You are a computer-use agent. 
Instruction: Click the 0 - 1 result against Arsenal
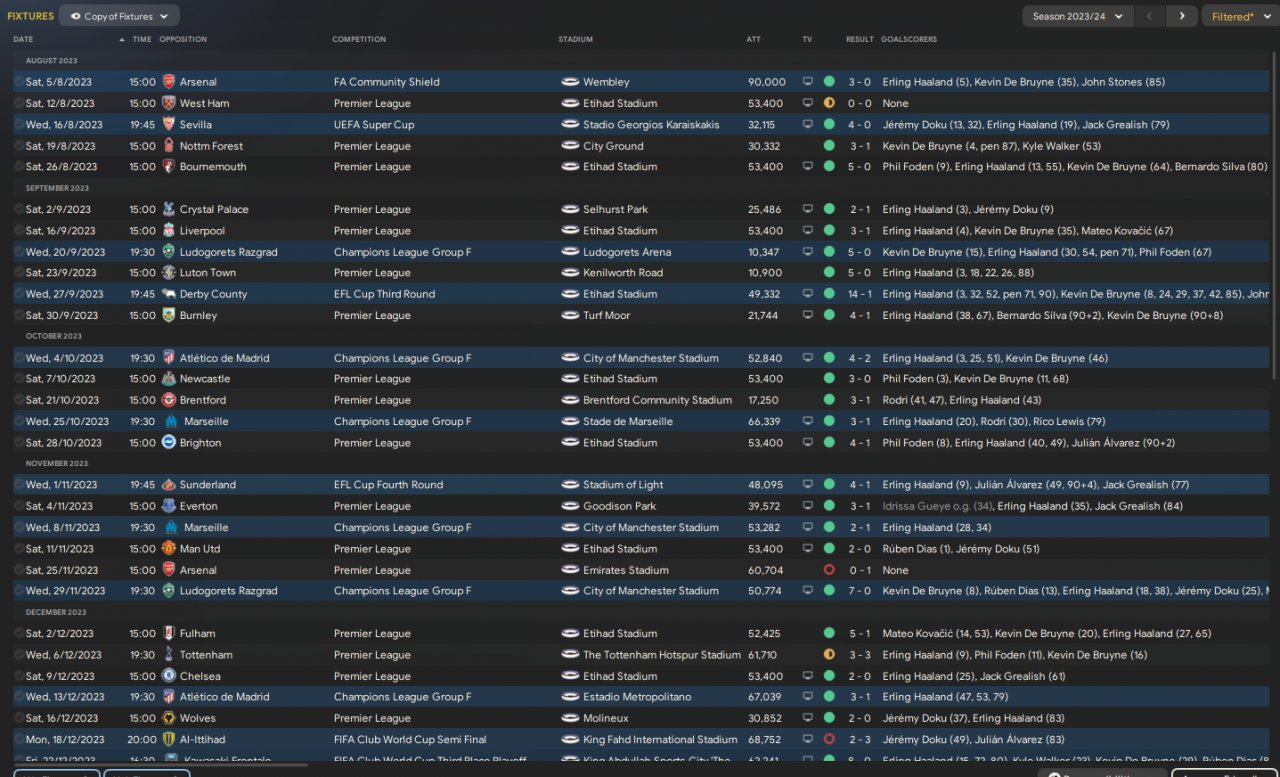(x=859, y=570)
